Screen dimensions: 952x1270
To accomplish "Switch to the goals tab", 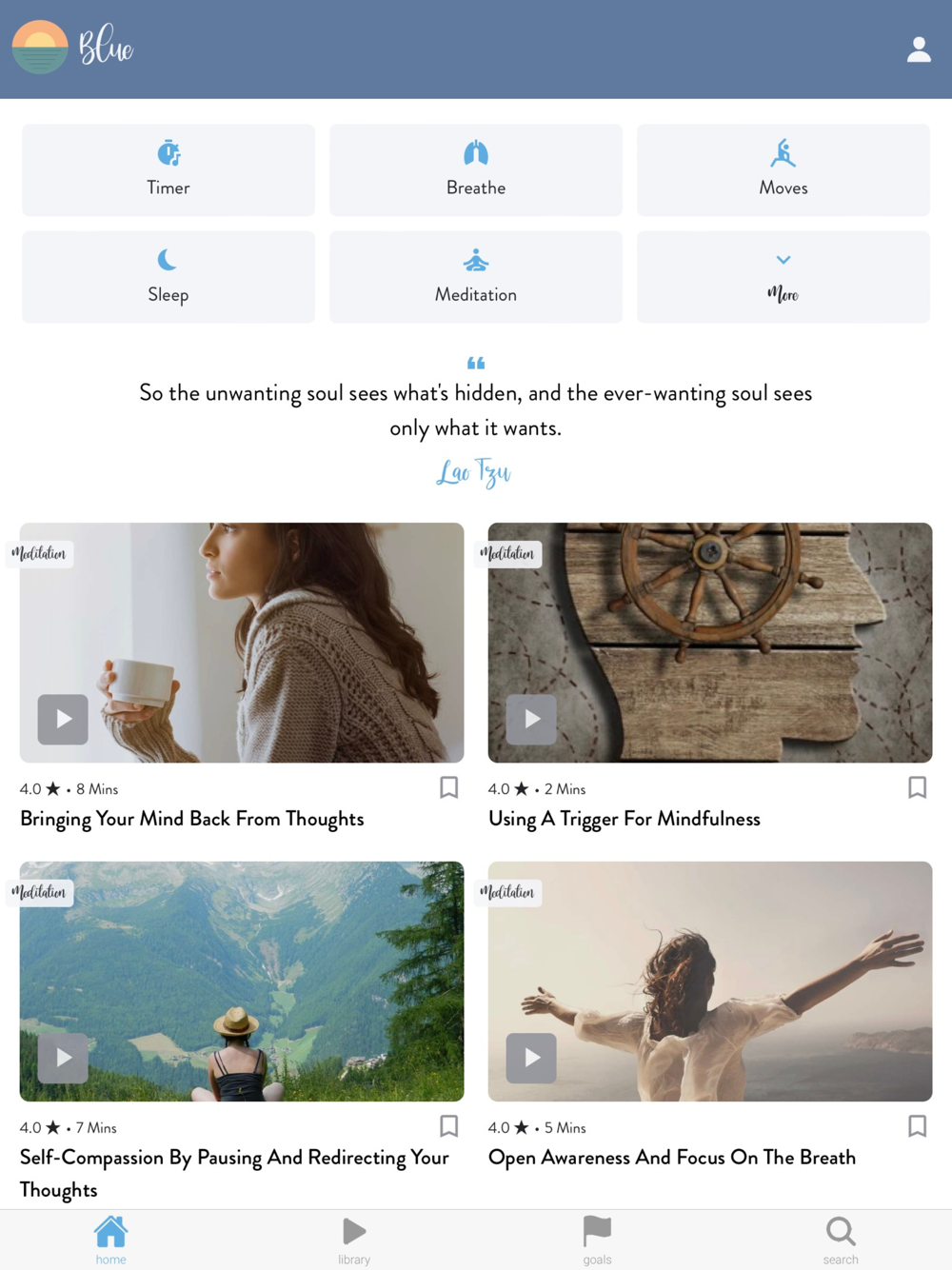I will pyautogui.click(x=597, y=1240).
